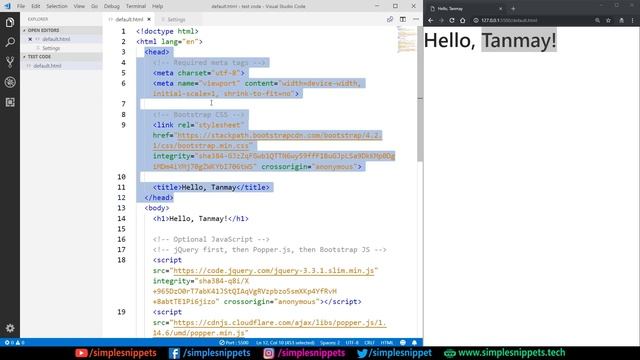This screenshot has height=360, width=640.
Task: Open the View menu
Action: (79, 6)
